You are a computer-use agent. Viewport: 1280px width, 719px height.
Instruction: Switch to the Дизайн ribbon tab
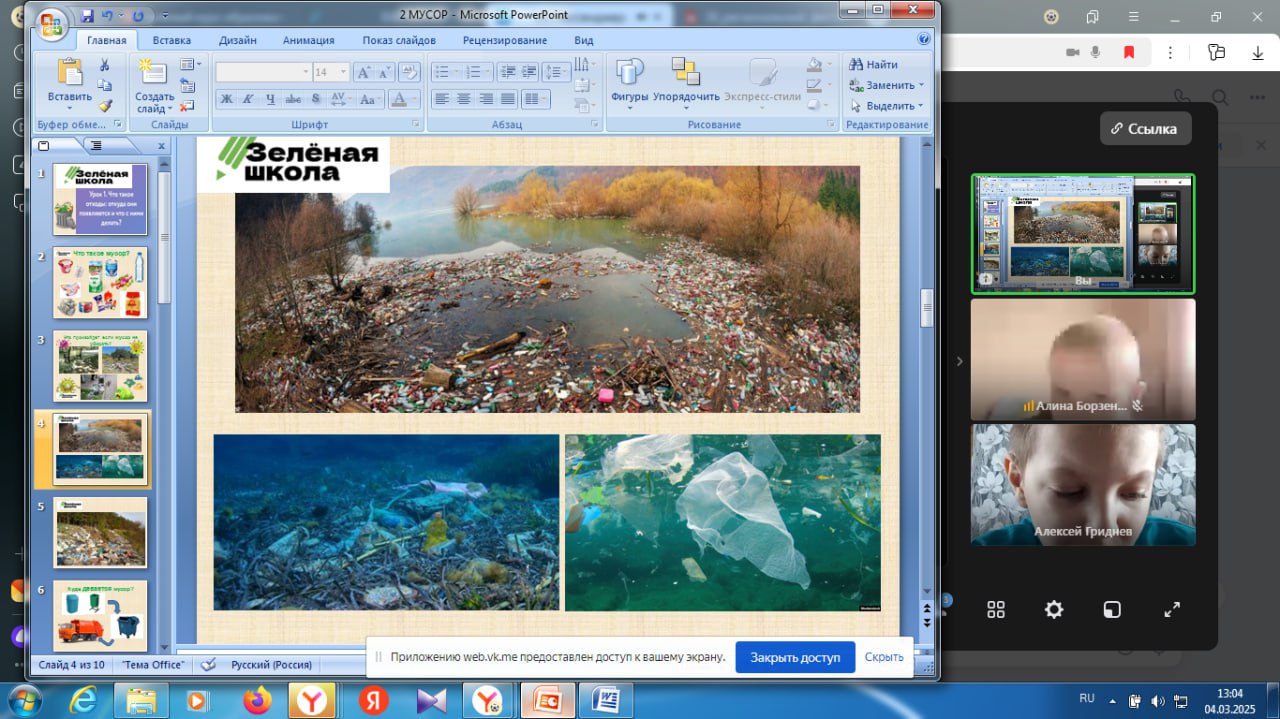point(238,40)
